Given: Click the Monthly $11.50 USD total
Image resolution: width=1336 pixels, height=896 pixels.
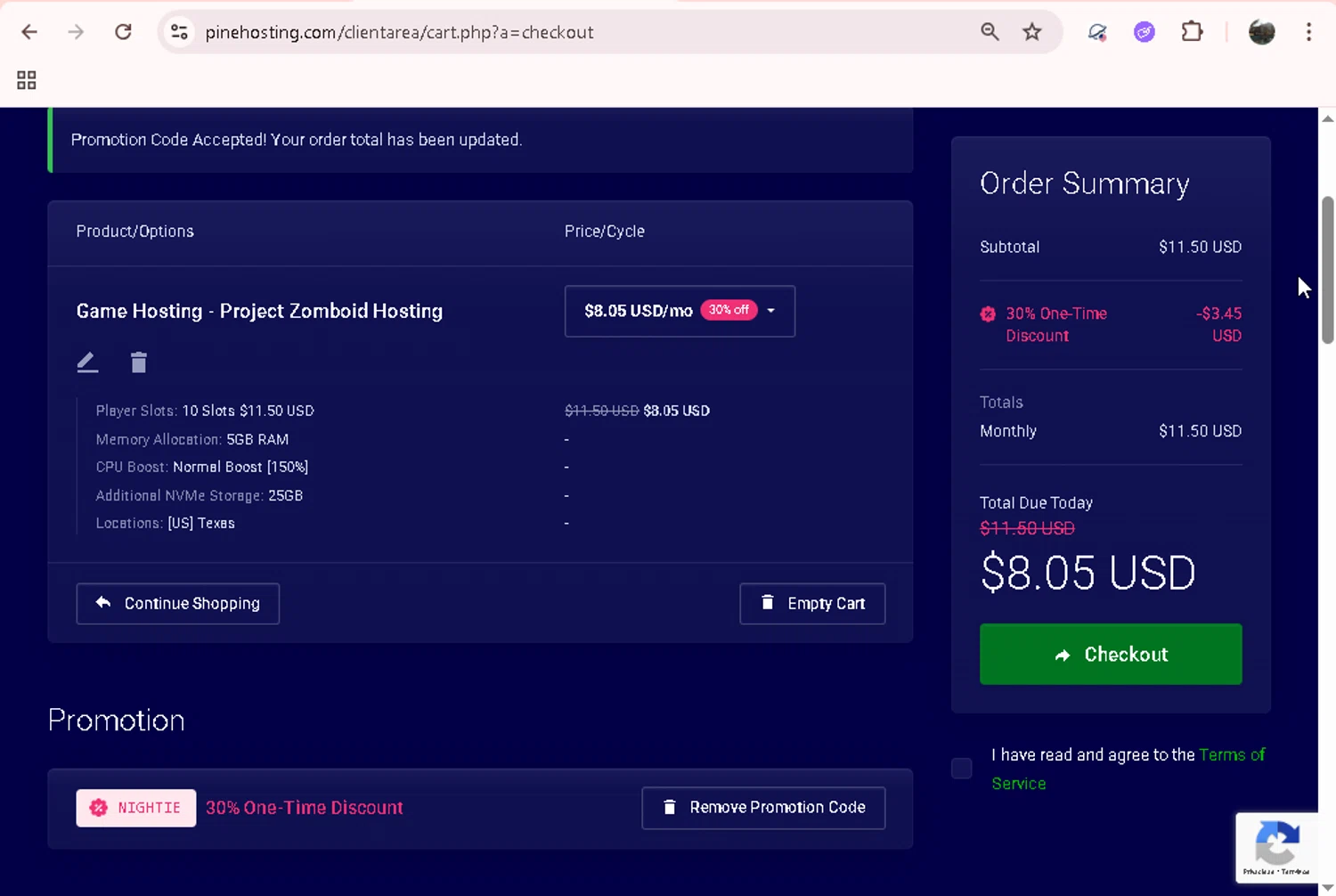Looking at the screenshot, I should click(1200, 431).
